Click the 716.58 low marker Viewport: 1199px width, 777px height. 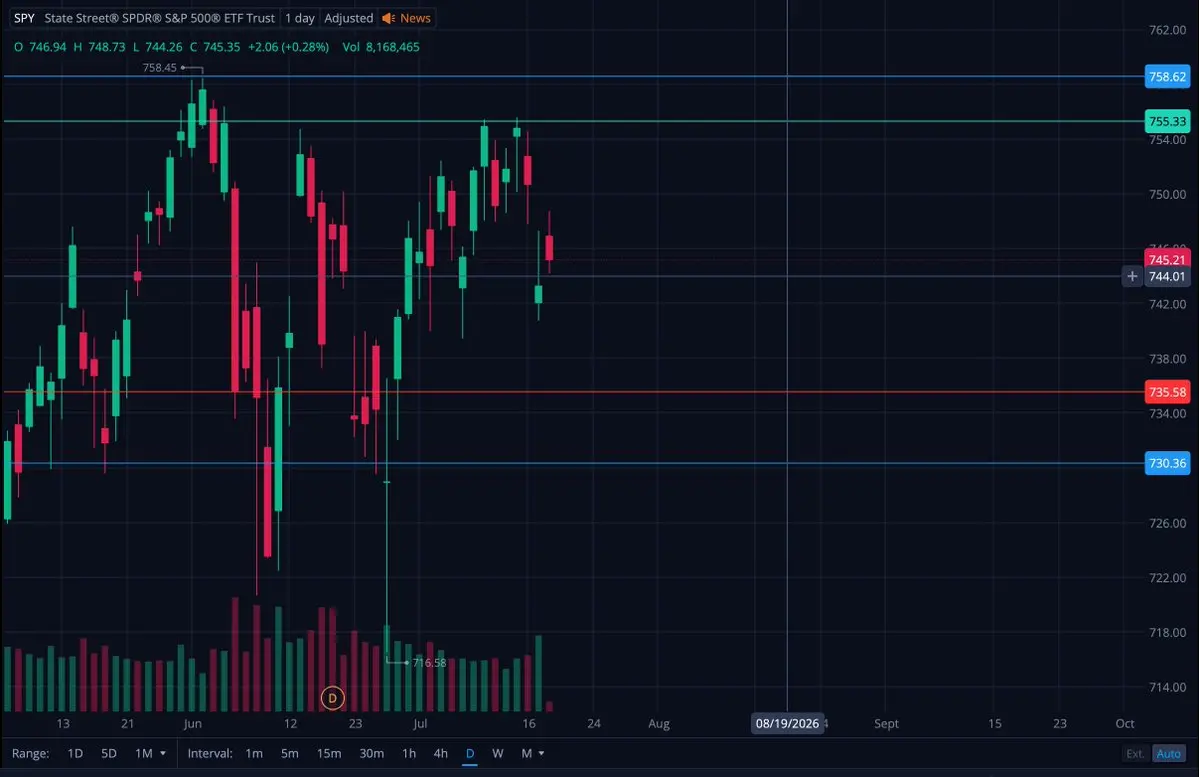point(429,662)
